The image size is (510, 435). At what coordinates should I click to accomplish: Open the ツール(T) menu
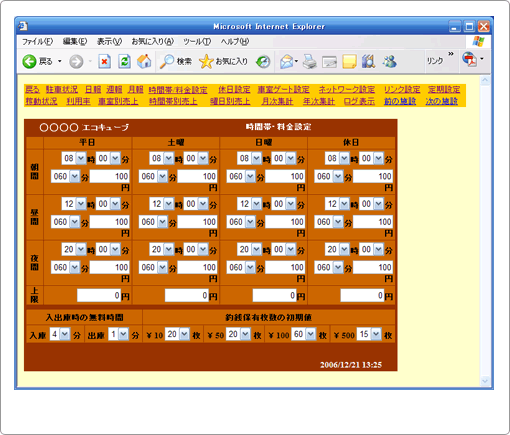point(197,42)
